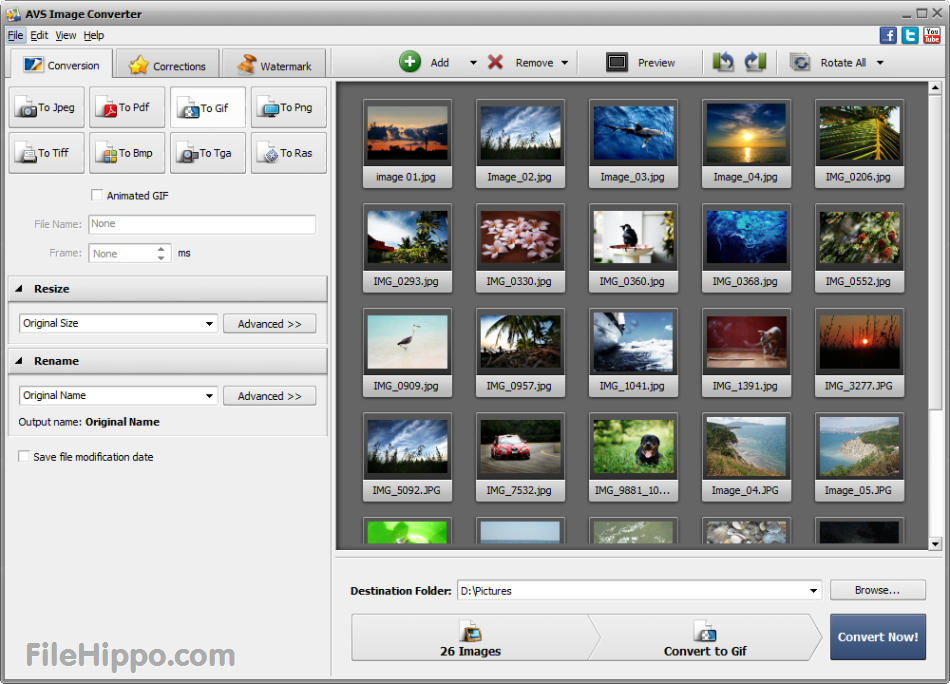The height and width of the screenshot is (684, 950).
Task: Choose the To Tga conversion format
Action: click(207, 152)
